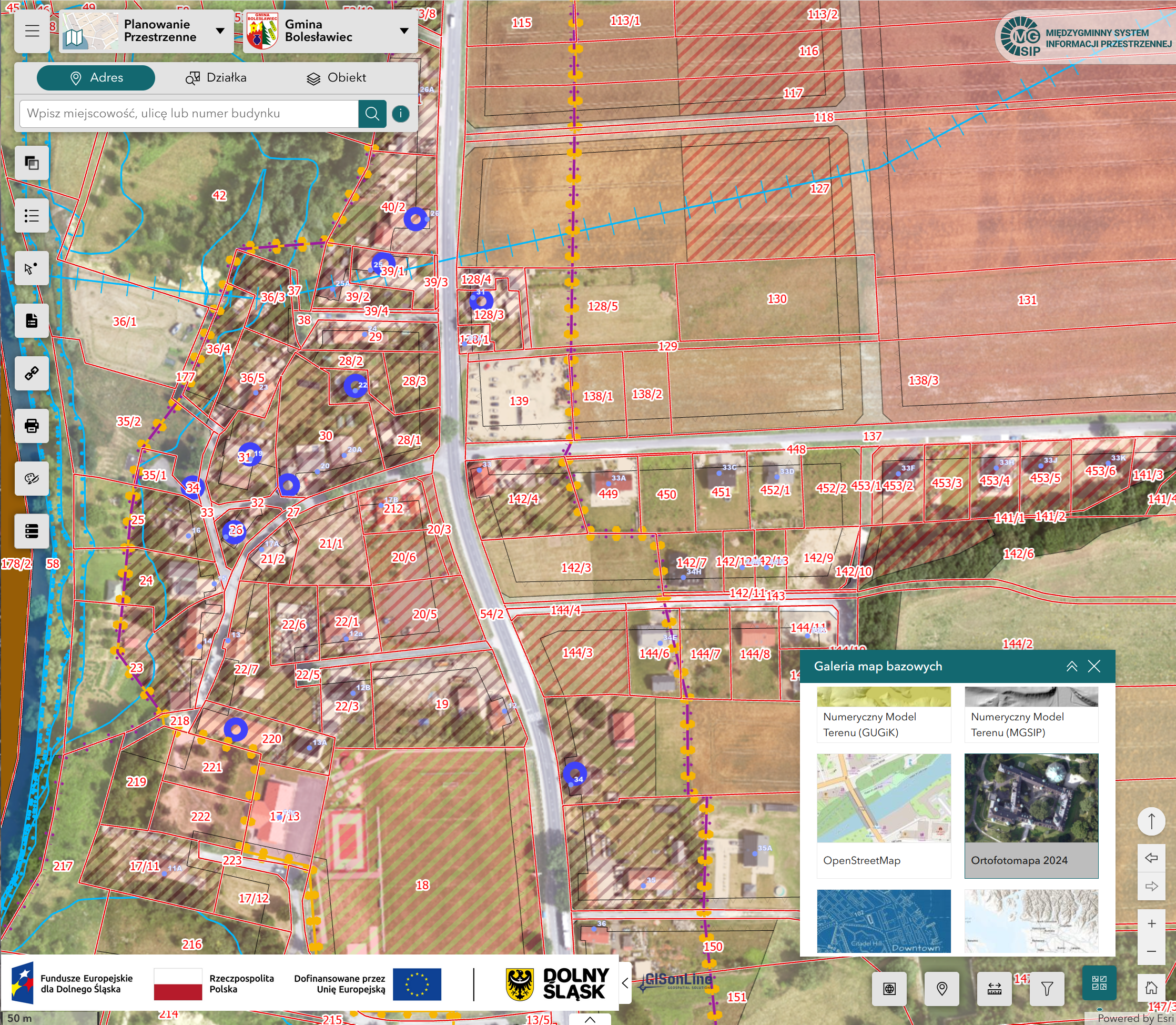Collapse the Galeria map bazowych panel
Viewport: 1176px width, 1025px height.
(1071, 666)
